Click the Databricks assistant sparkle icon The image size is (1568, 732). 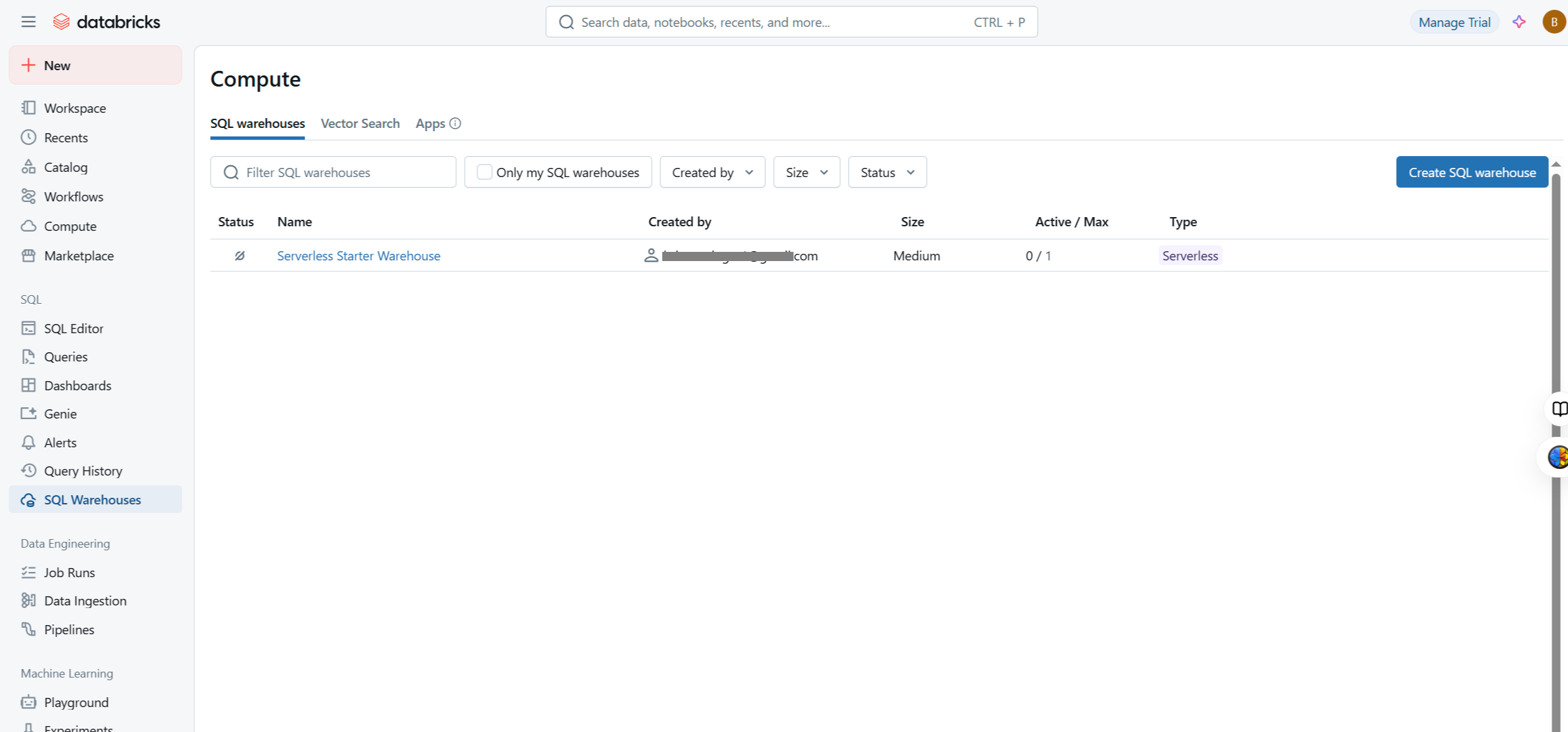click(x=1519, y=22)
